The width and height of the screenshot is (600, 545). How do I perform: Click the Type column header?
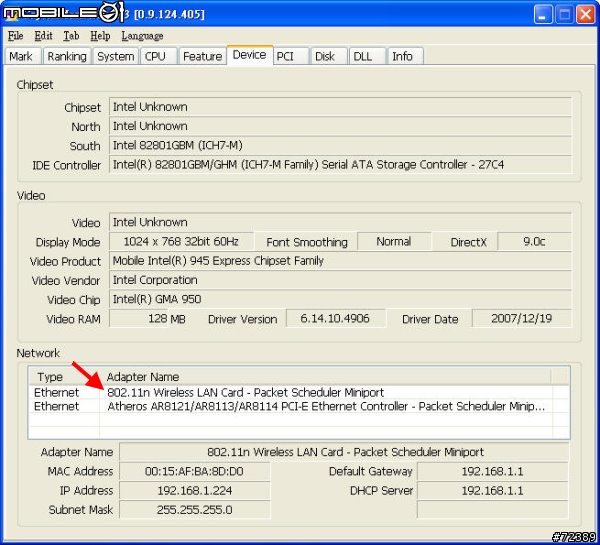coord(64,377)
